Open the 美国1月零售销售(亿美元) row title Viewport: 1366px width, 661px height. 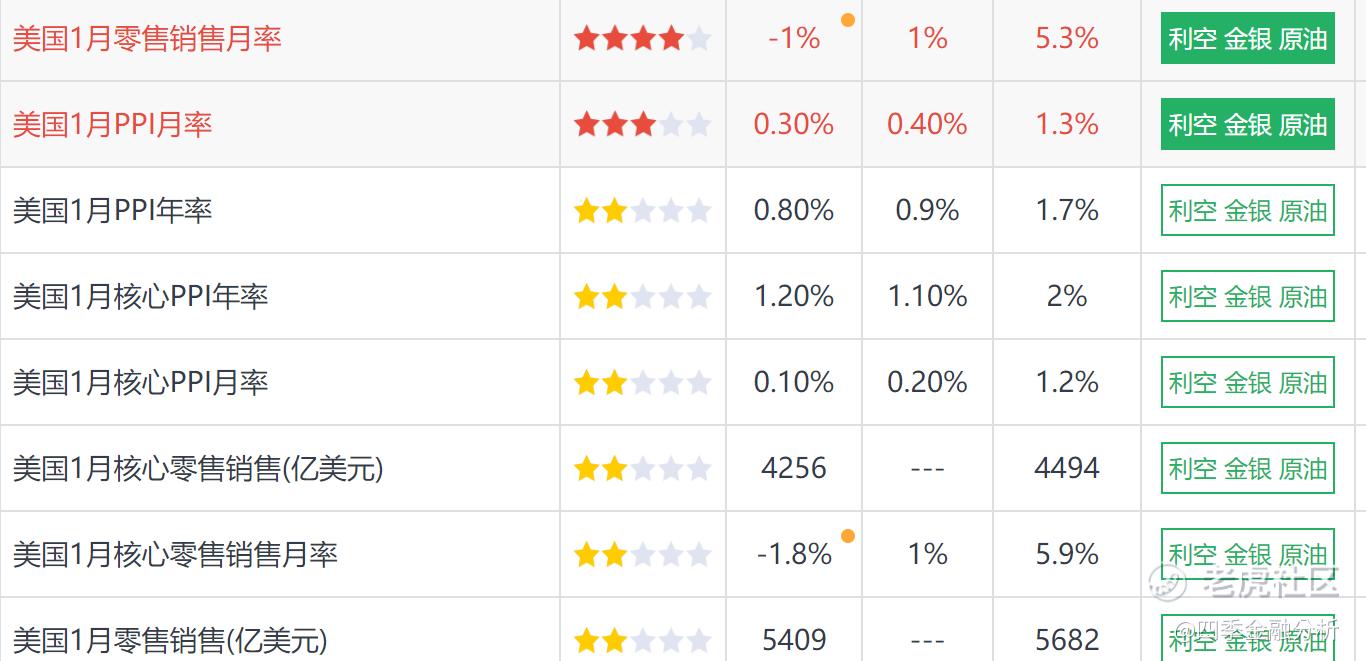coord(170,640)
